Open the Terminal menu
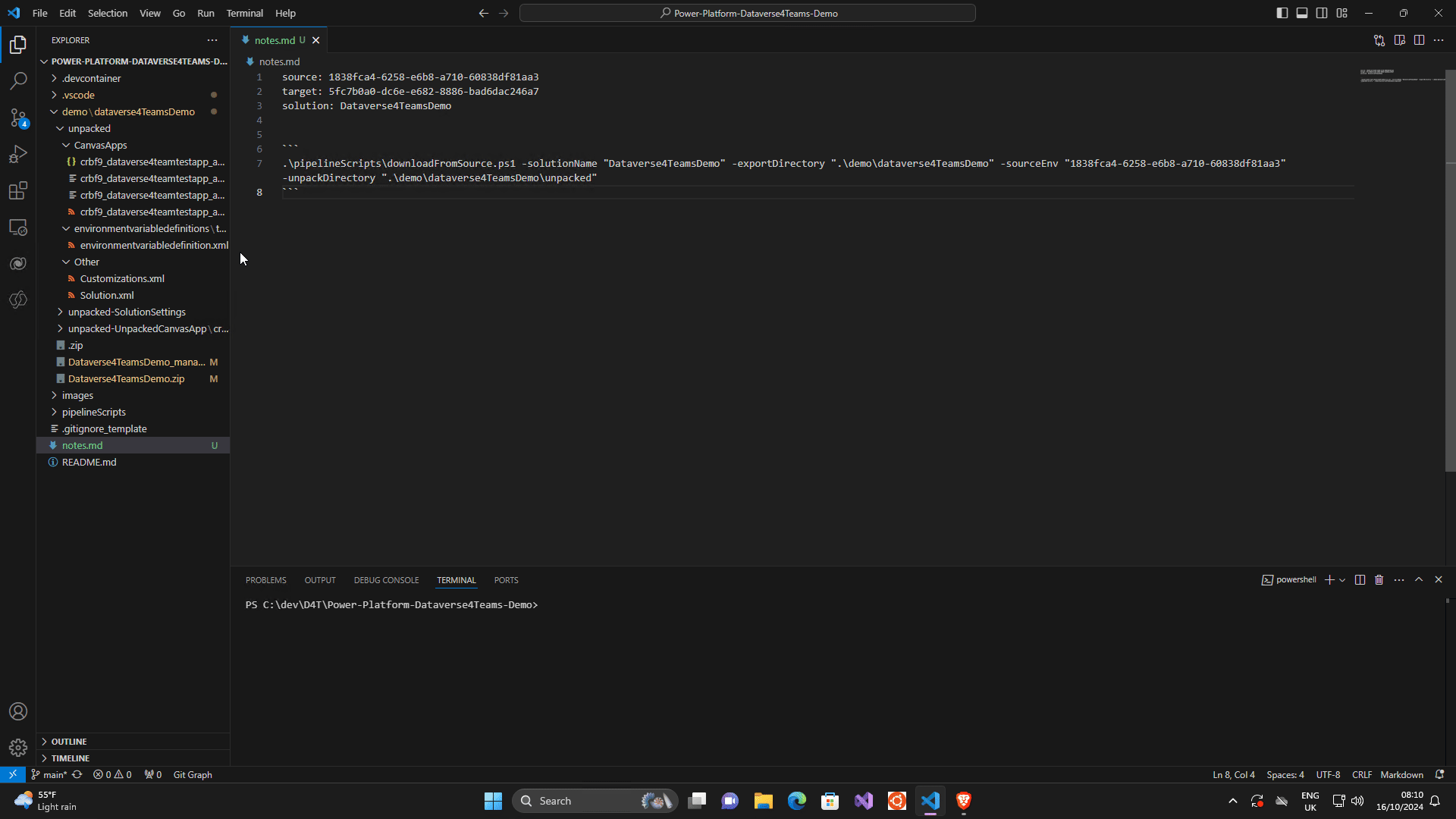Screen dimensions: 1456x819 [244, 13]
